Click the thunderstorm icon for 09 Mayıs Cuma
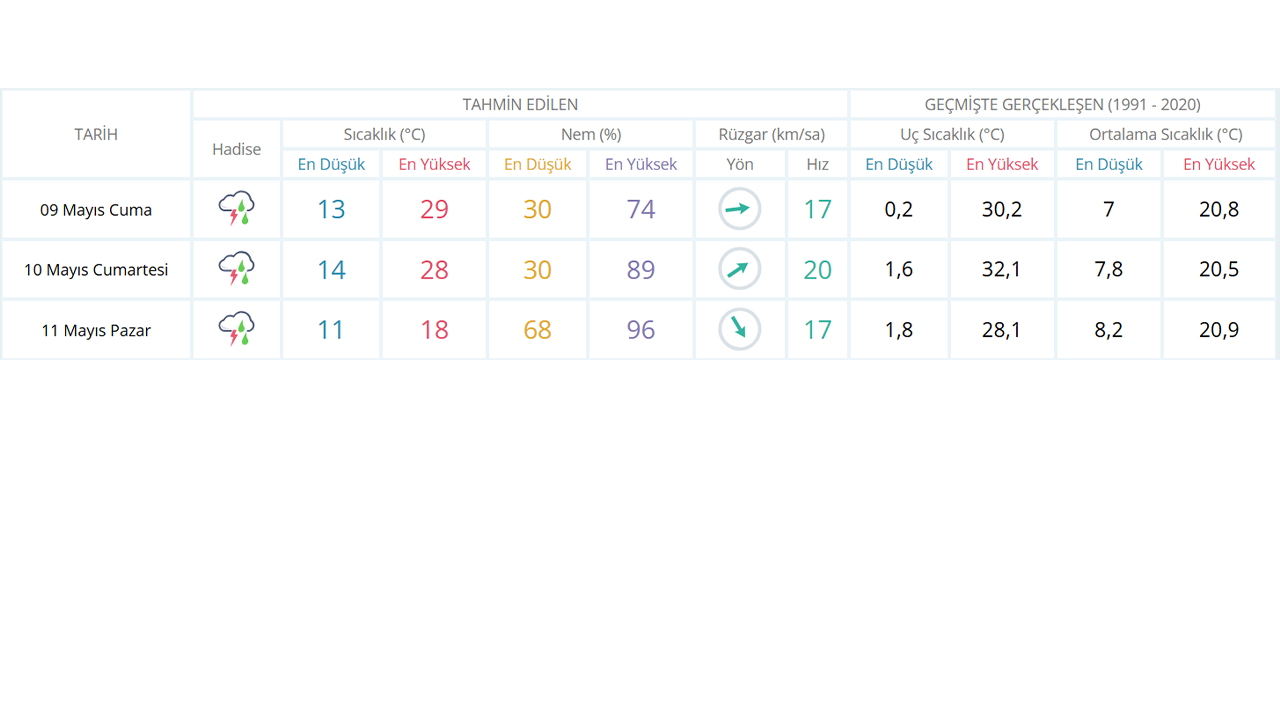 tap(236, 209)
